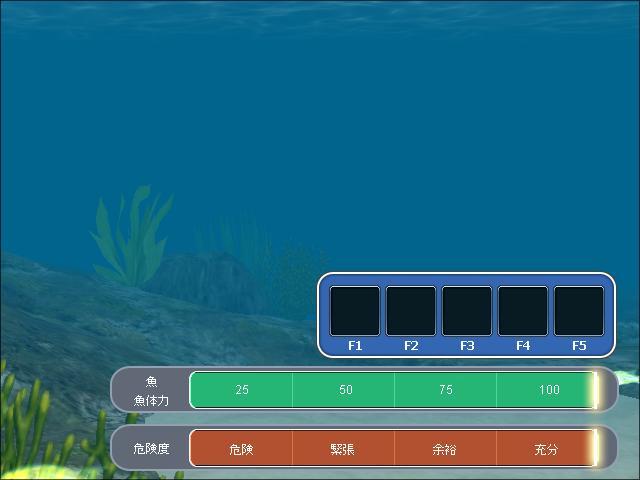640x480 pixels.
Task: Click the glowing end marker of danger gauge
Action: [595, 449]
